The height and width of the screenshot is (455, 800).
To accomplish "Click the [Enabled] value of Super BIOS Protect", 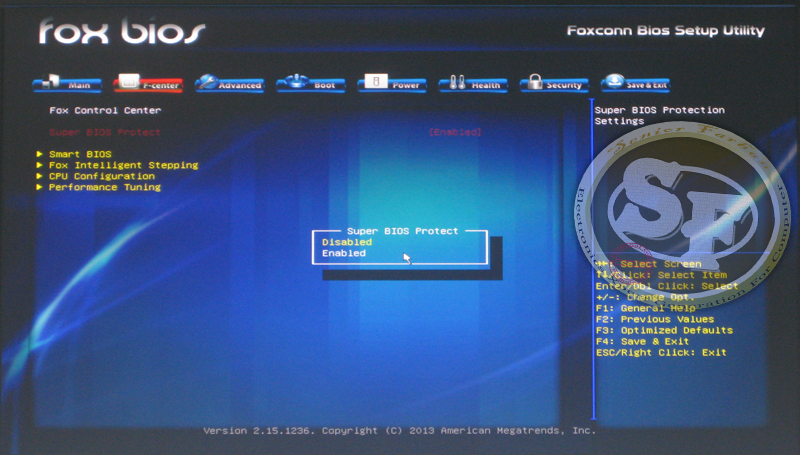I will click(x=455, y=132).
